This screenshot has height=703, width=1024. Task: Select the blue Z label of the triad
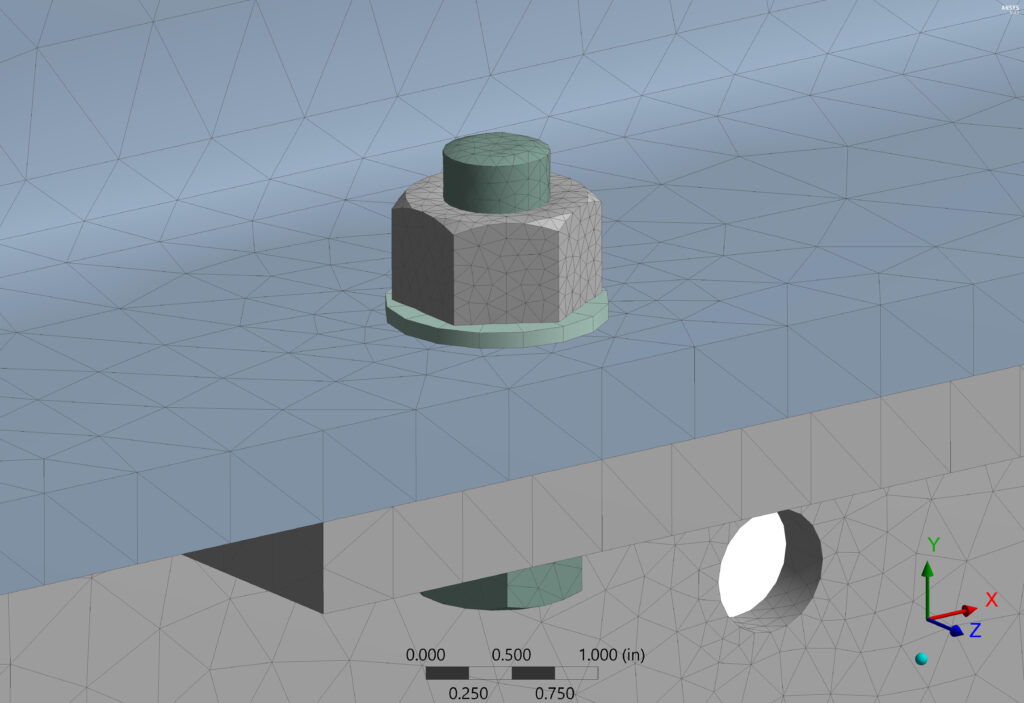pyautogui.click(x=975, y=629)
